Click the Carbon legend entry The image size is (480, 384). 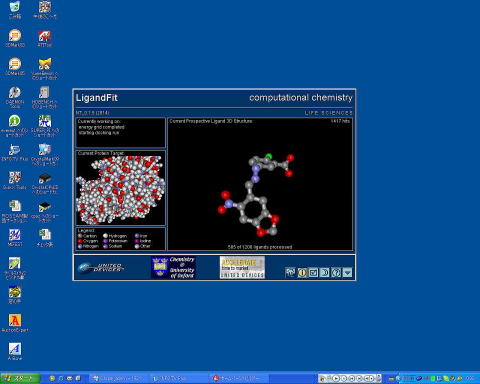click(87, 236)
